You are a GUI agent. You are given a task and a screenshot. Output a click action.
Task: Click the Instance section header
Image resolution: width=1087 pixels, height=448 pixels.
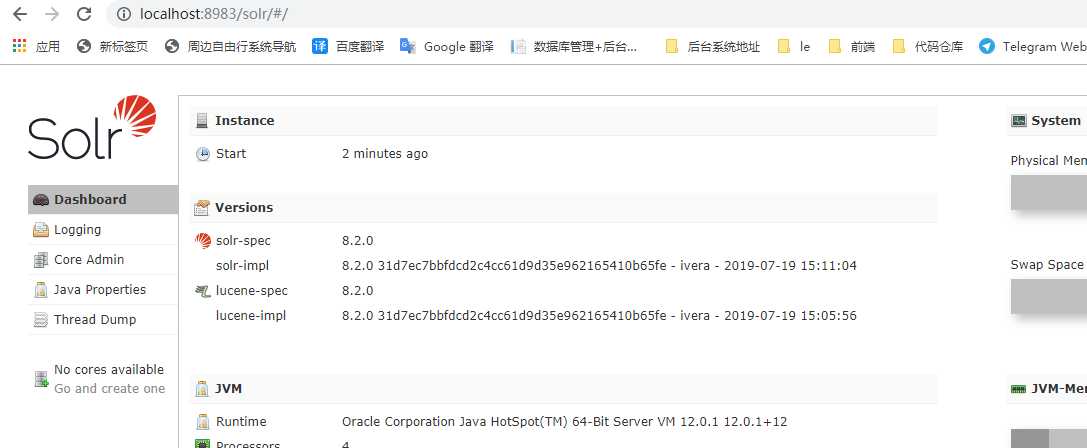[x=563, y=121]
